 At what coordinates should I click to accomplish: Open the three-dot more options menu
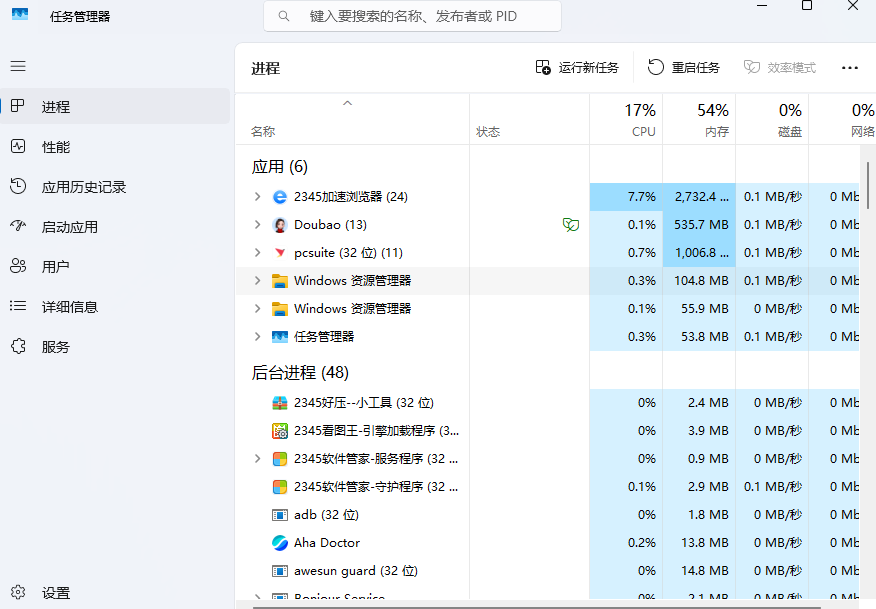point(849,68)
